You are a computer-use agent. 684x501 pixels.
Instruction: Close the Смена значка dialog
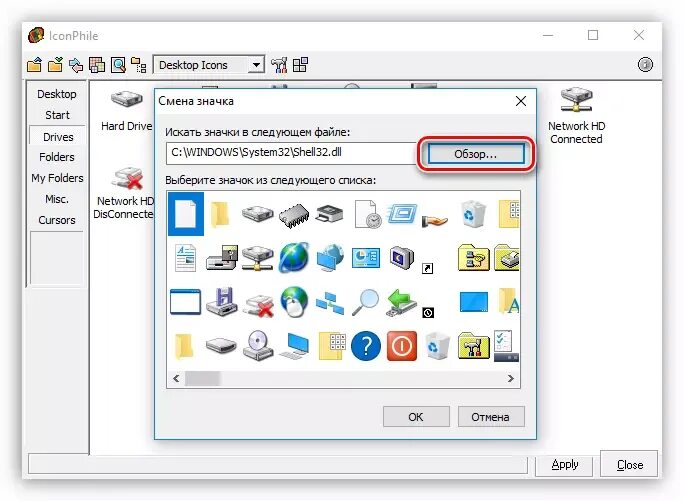tap(520, 101)
